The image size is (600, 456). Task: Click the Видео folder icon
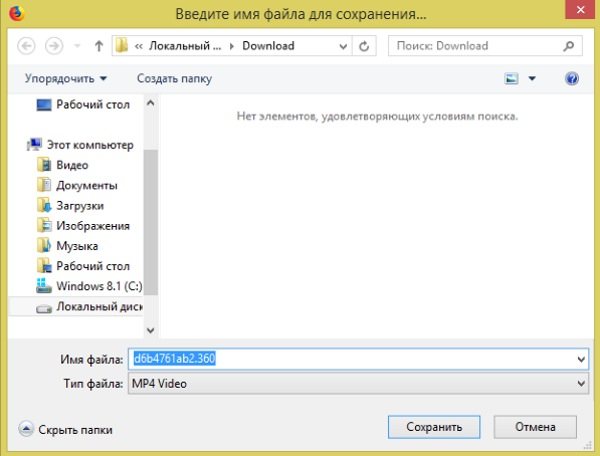44,165
